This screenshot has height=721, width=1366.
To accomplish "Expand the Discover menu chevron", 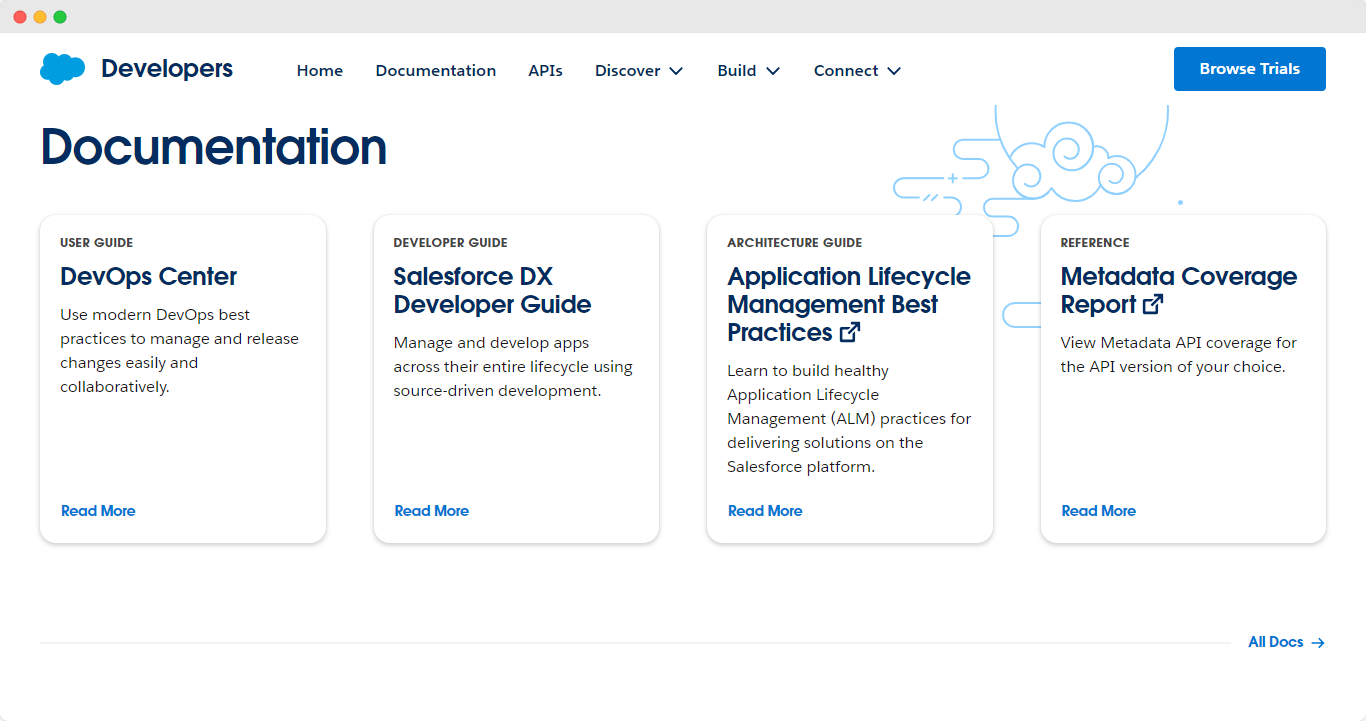I will tap(676, 71).
